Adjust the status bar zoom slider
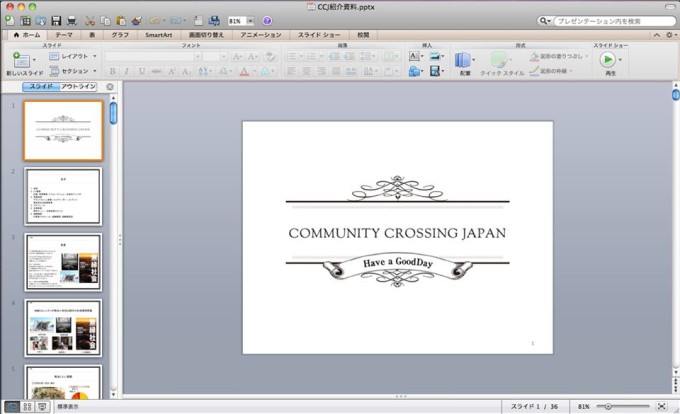 pyautogui.click(x=608, y=406)
